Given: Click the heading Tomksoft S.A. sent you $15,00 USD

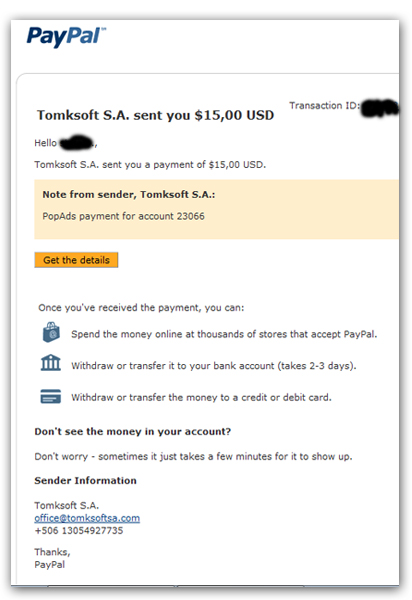Looking at the screenshot, I should 155,115.
